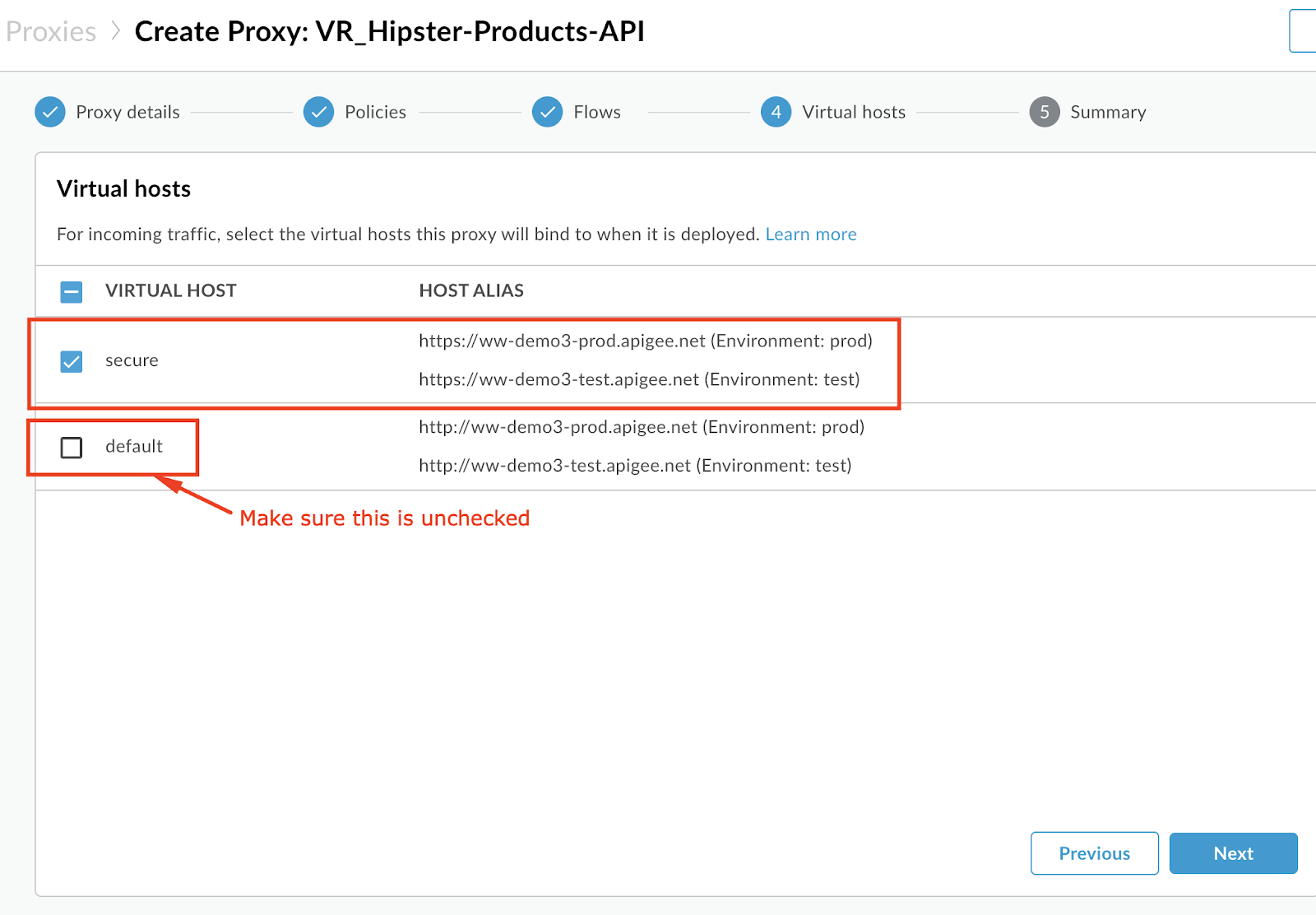
Task: Open the Learn more link
Action: pyautogui.click(x=811, y=235)
